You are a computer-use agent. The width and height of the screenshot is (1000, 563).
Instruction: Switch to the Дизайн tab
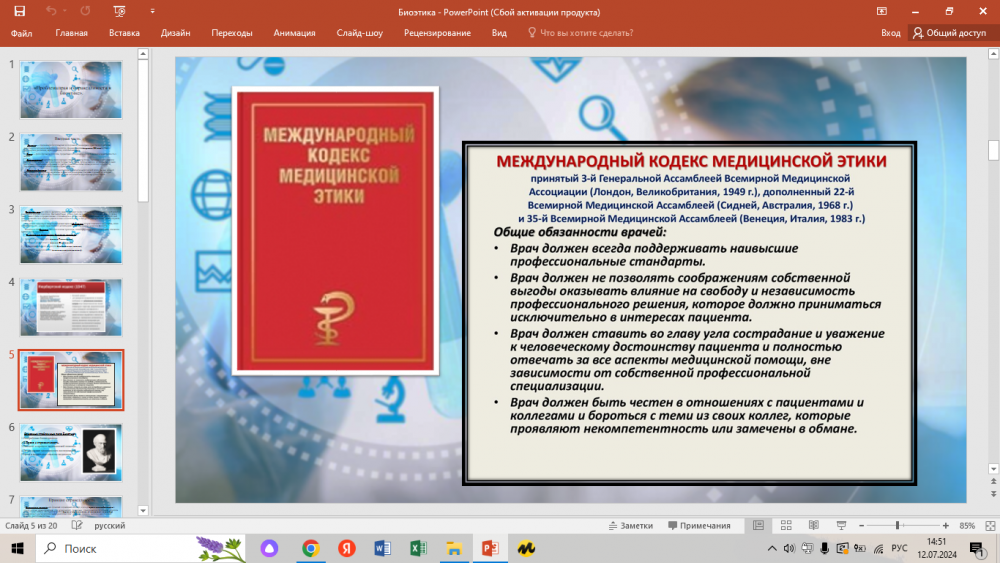(x=175, y=33)
